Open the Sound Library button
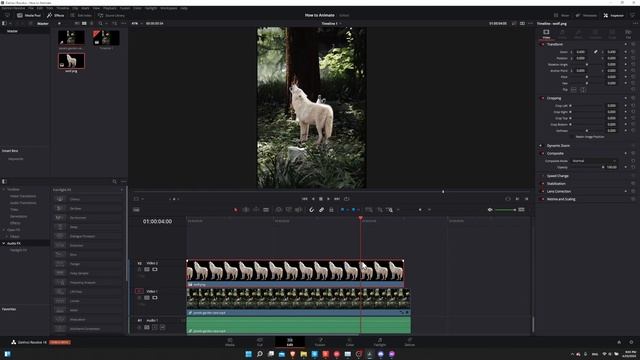Screen dimensions: 640x360 click(111, 15)
